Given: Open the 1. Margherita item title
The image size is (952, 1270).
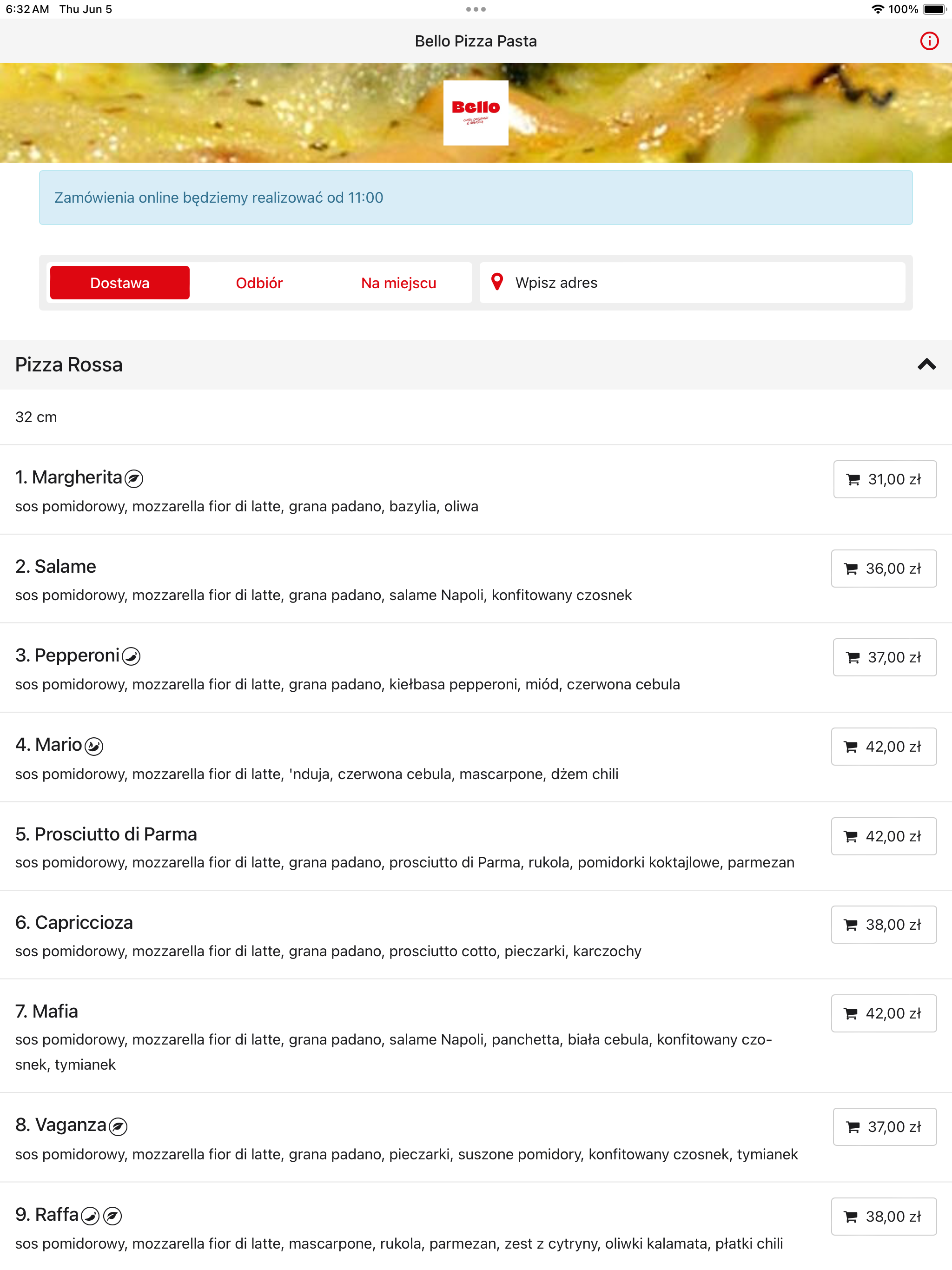Looking at the screenshot, I should click(x=68, y=477).
